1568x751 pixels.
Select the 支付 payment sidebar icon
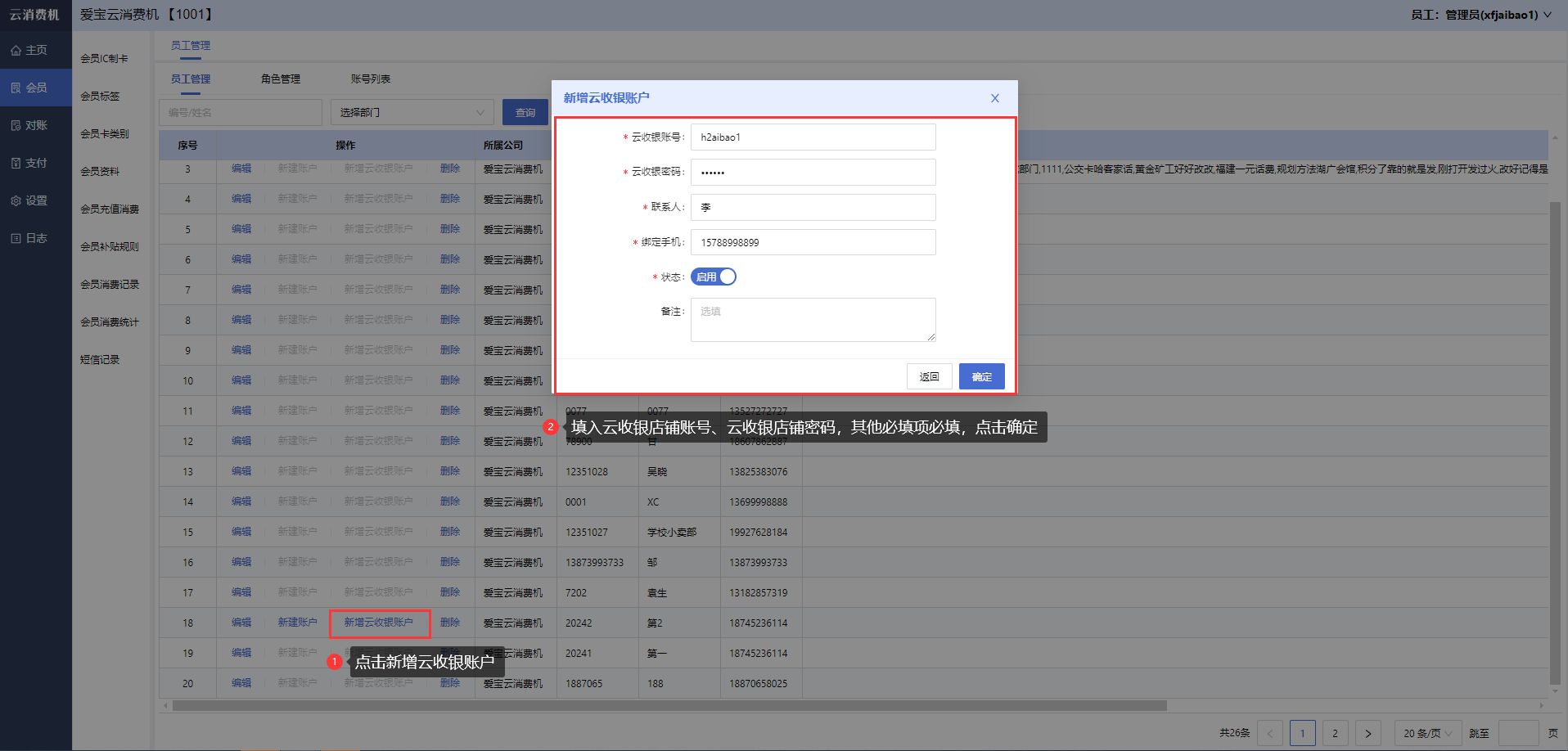pos(16,164)
